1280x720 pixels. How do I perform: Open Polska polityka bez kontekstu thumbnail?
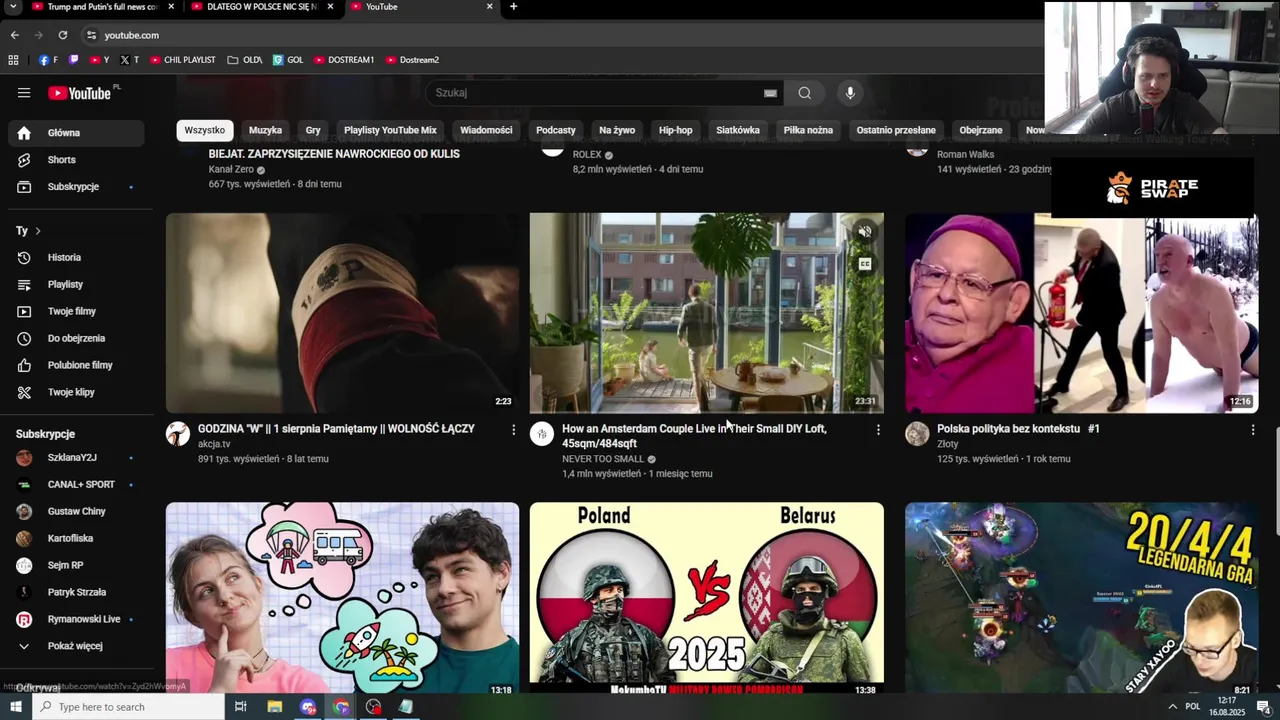1082,313
